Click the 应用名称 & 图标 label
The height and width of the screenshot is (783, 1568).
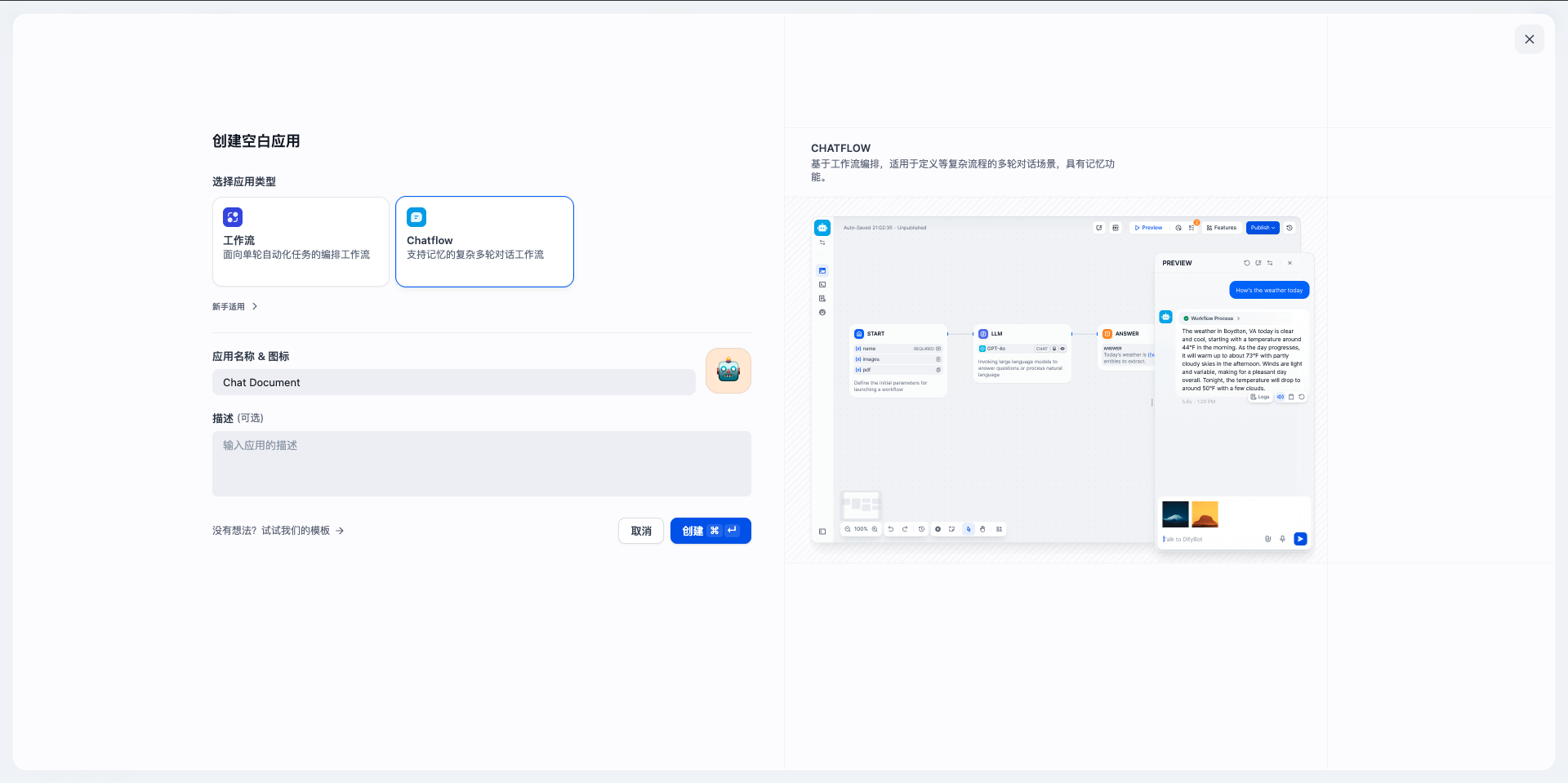[251, 356]
